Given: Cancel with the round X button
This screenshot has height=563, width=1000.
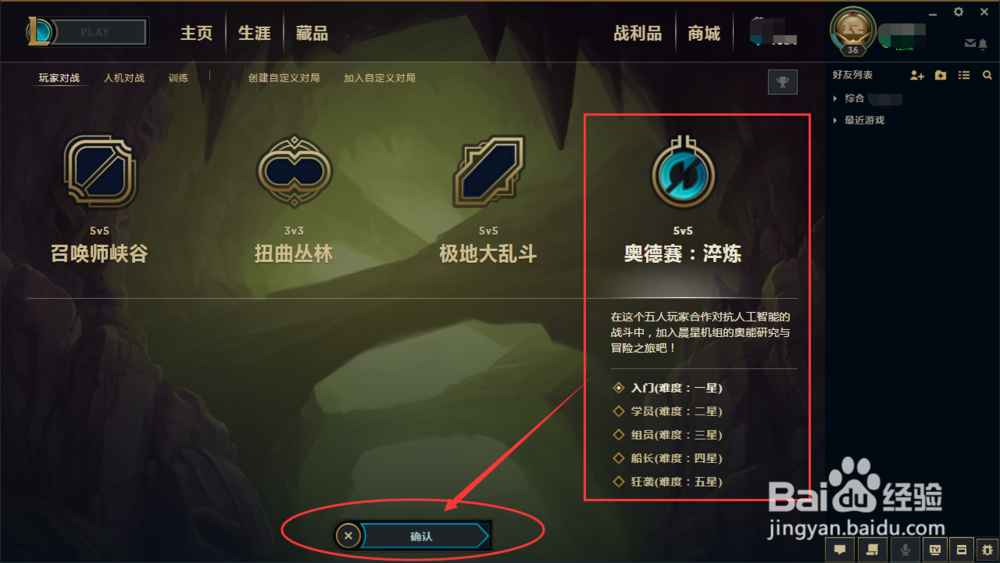Looking at the screenshot, I should [x=348, y=536].
